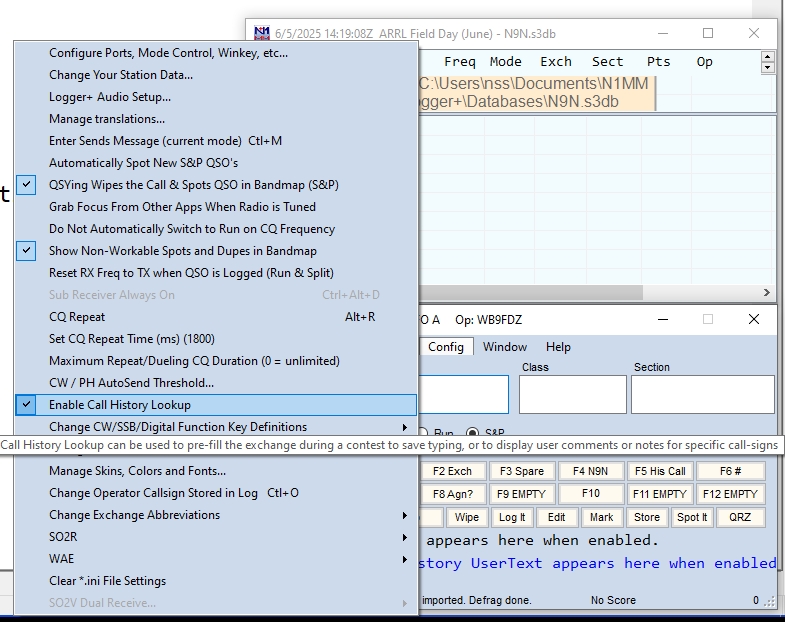Toggle QSYing Wipes the Call option
This screenshot has width=785, height=622.
coord(193,185)
